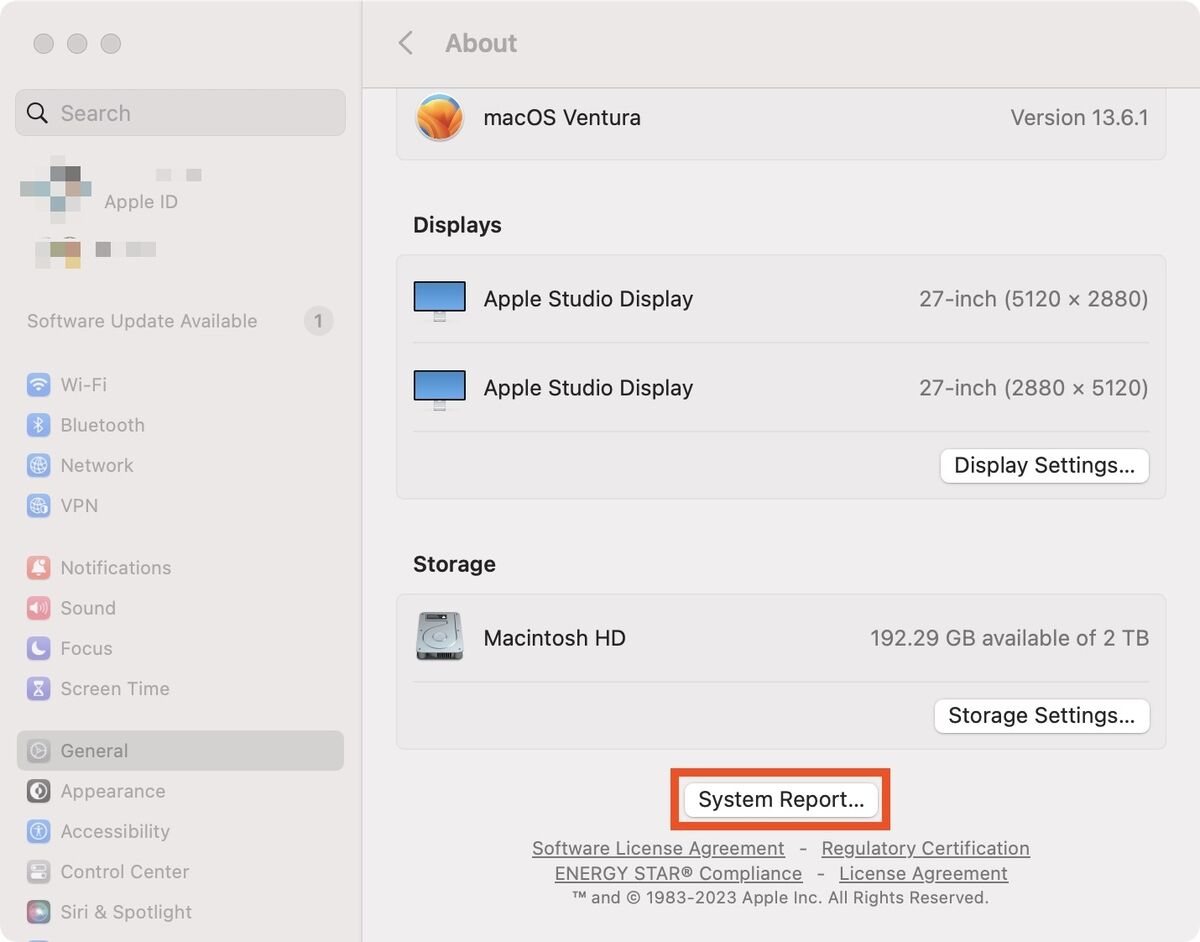Select Network label in sidebar
1200x942 pixels.
point(97,465)
